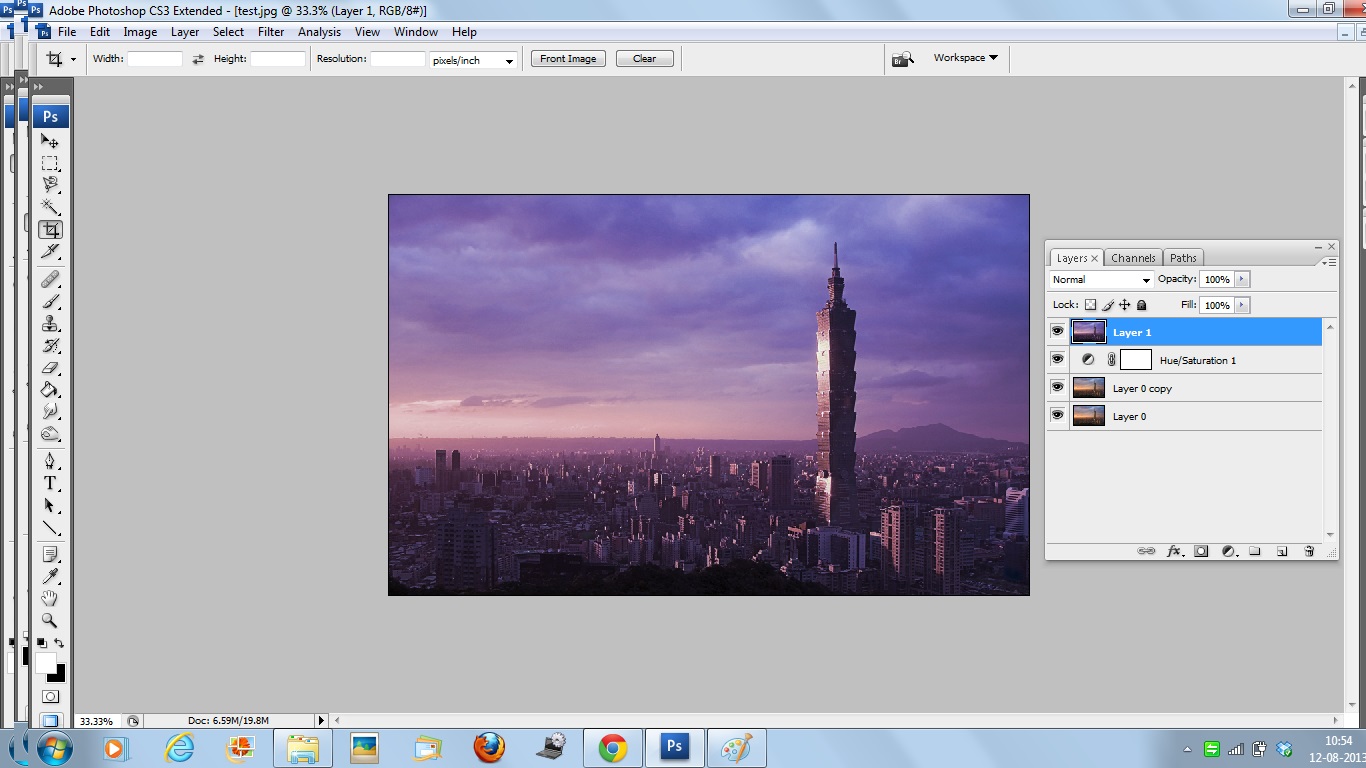Open Firefox from the taskbar
The width and height of the screenshot is (1366, 768).
489,747
